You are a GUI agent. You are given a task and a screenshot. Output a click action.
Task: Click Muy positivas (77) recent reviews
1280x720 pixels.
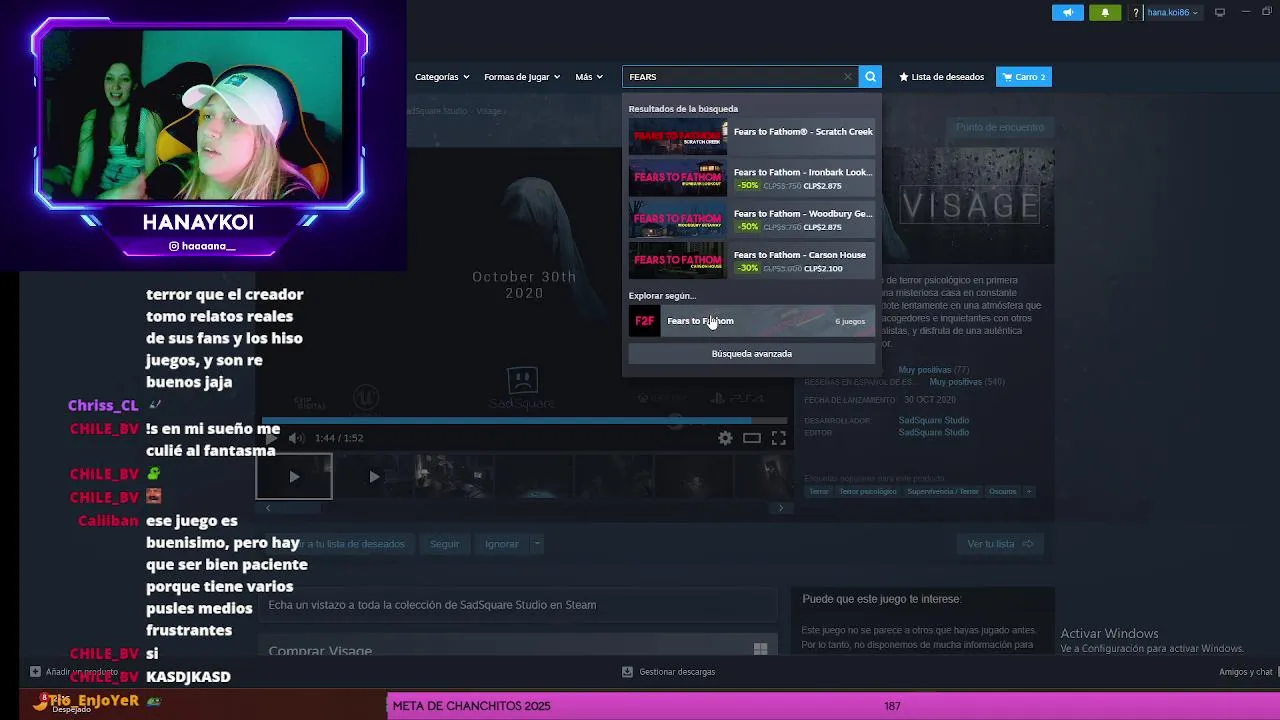coord(933,370)
